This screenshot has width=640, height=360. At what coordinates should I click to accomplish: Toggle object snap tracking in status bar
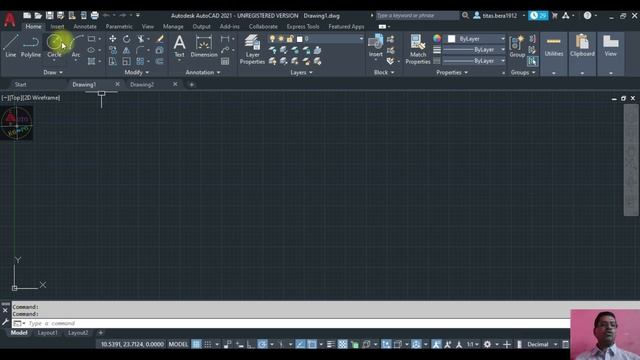[x=300, y=344]
